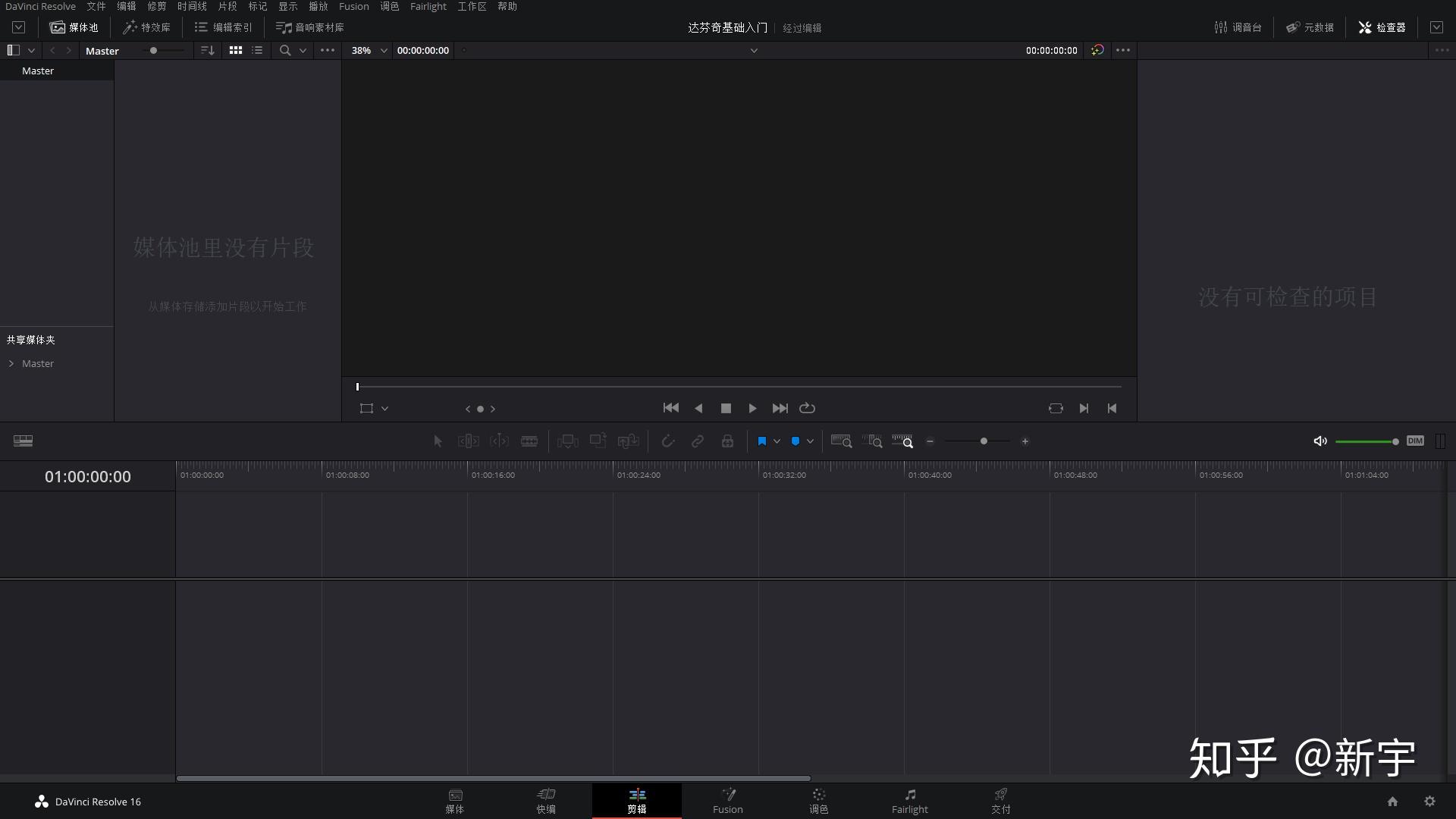Viewport: 1456px width, 819px height.
Task: Open marker color dropdown arrow
Action: click(x=810, y=441)
